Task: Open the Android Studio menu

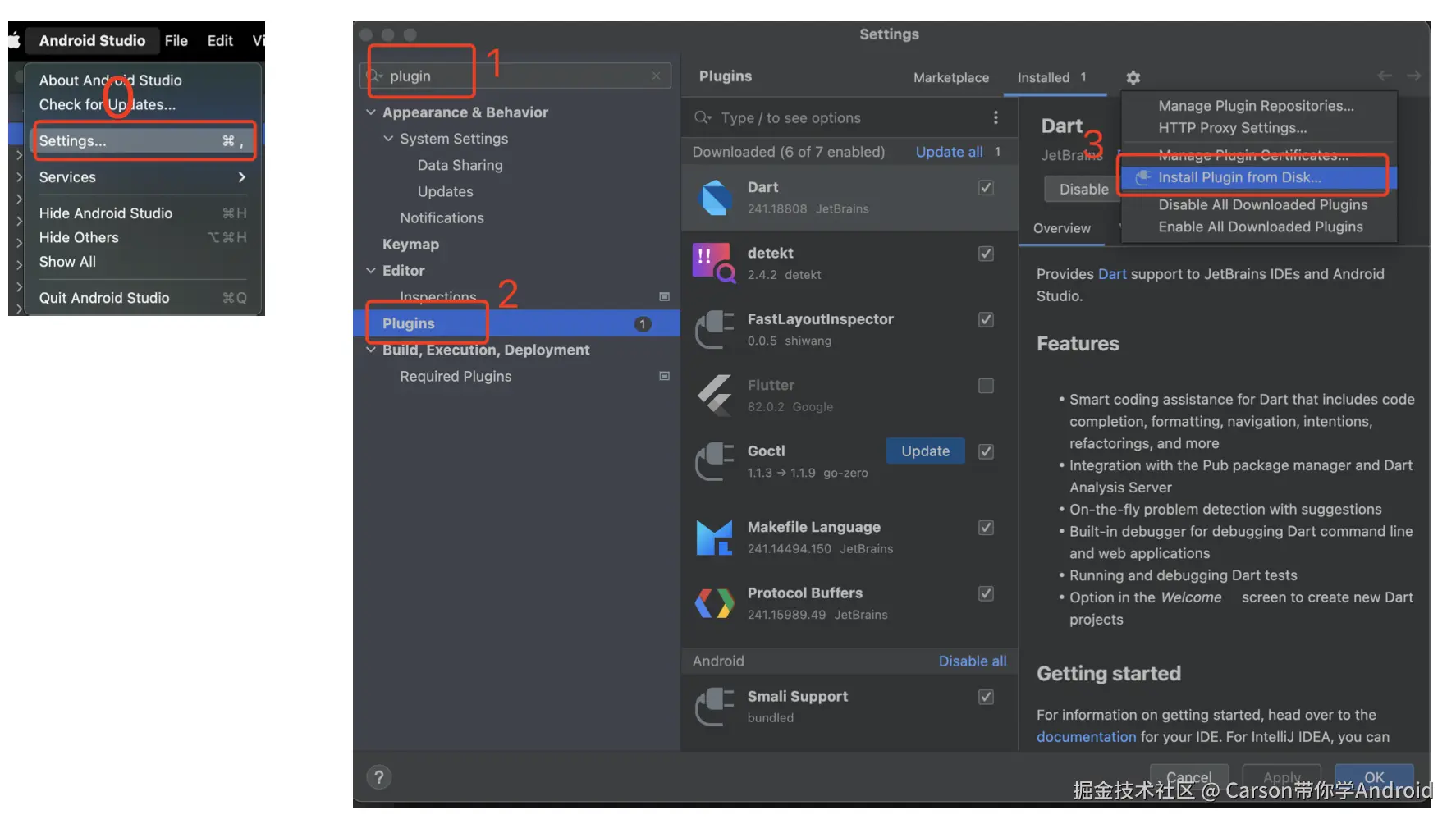Action: click(x=92, y=40)
